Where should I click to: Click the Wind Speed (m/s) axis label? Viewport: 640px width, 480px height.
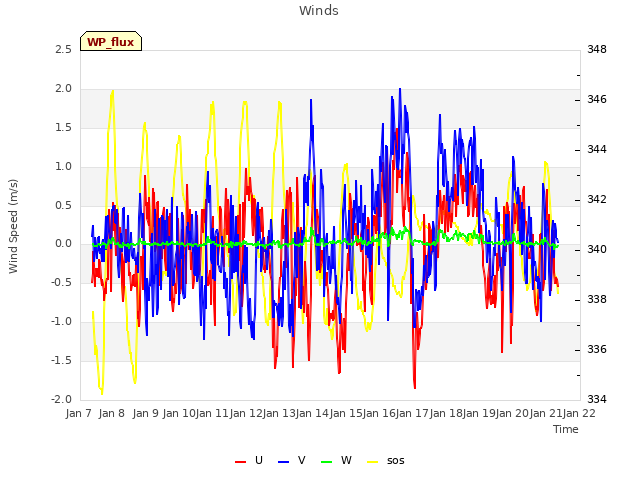(x=13, y=226)
